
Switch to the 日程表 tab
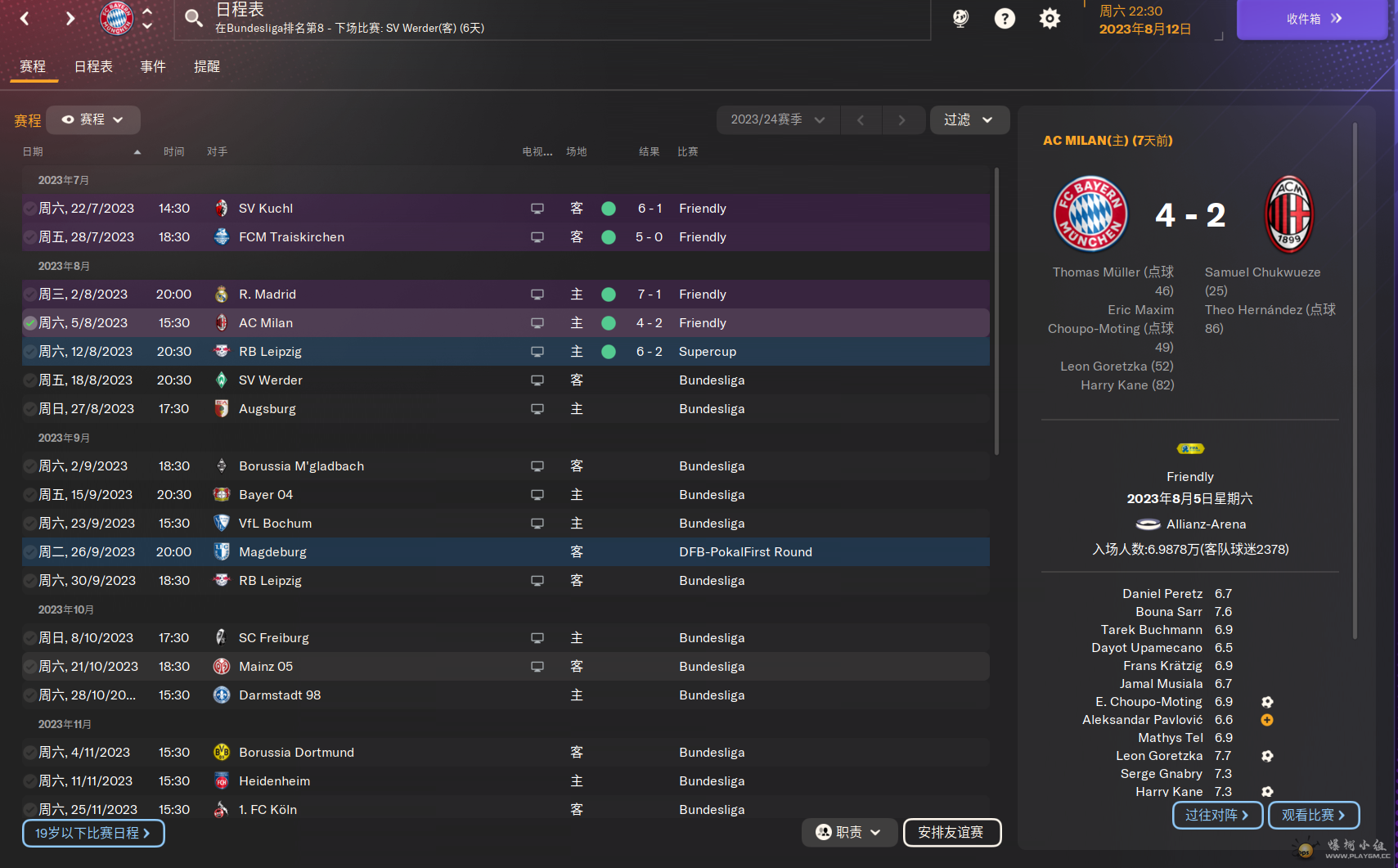pyautogui.click(x=93, y=66)
